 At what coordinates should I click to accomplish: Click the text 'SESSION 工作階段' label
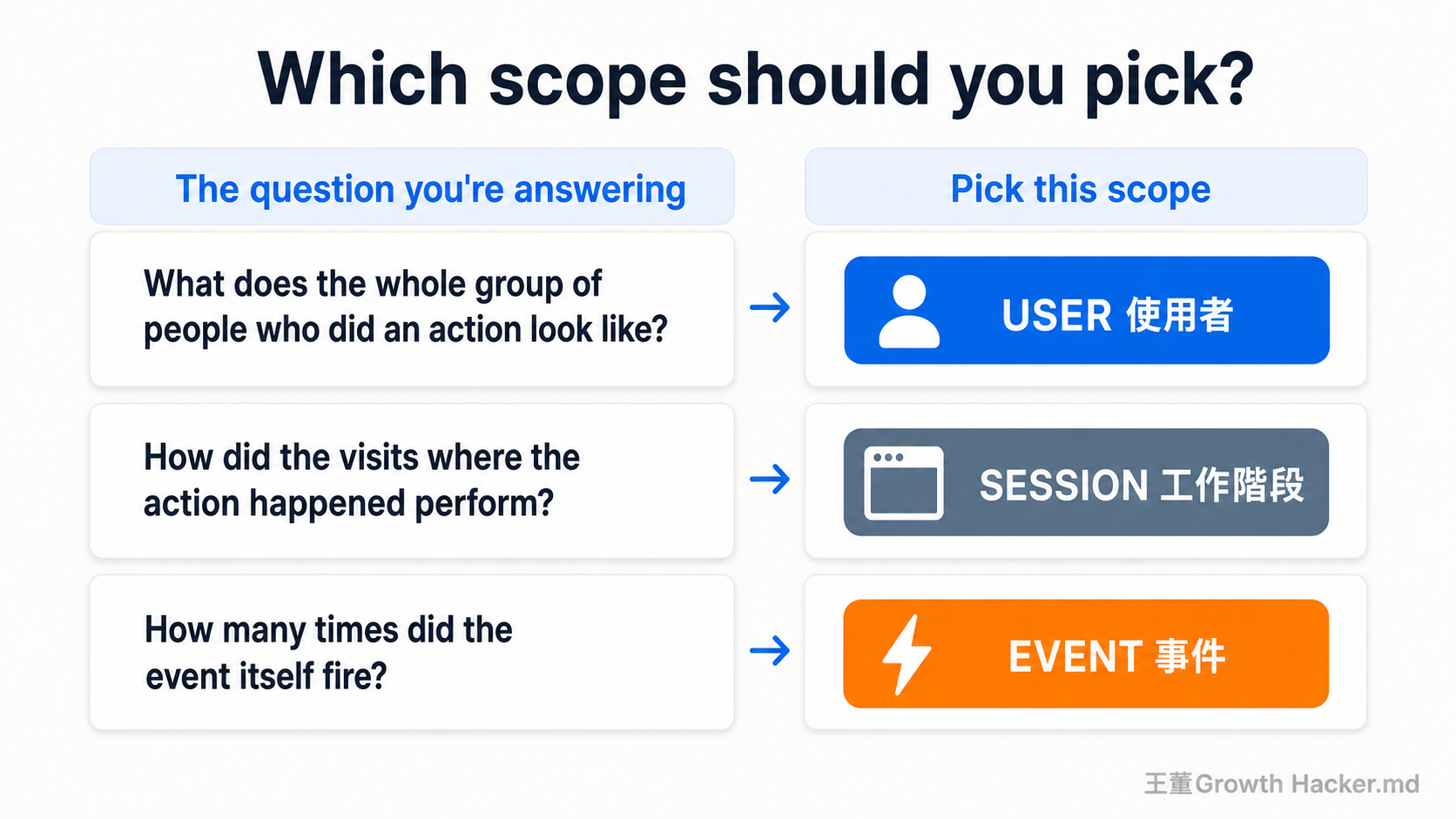pyautogui.click(x=1142, y=485)
